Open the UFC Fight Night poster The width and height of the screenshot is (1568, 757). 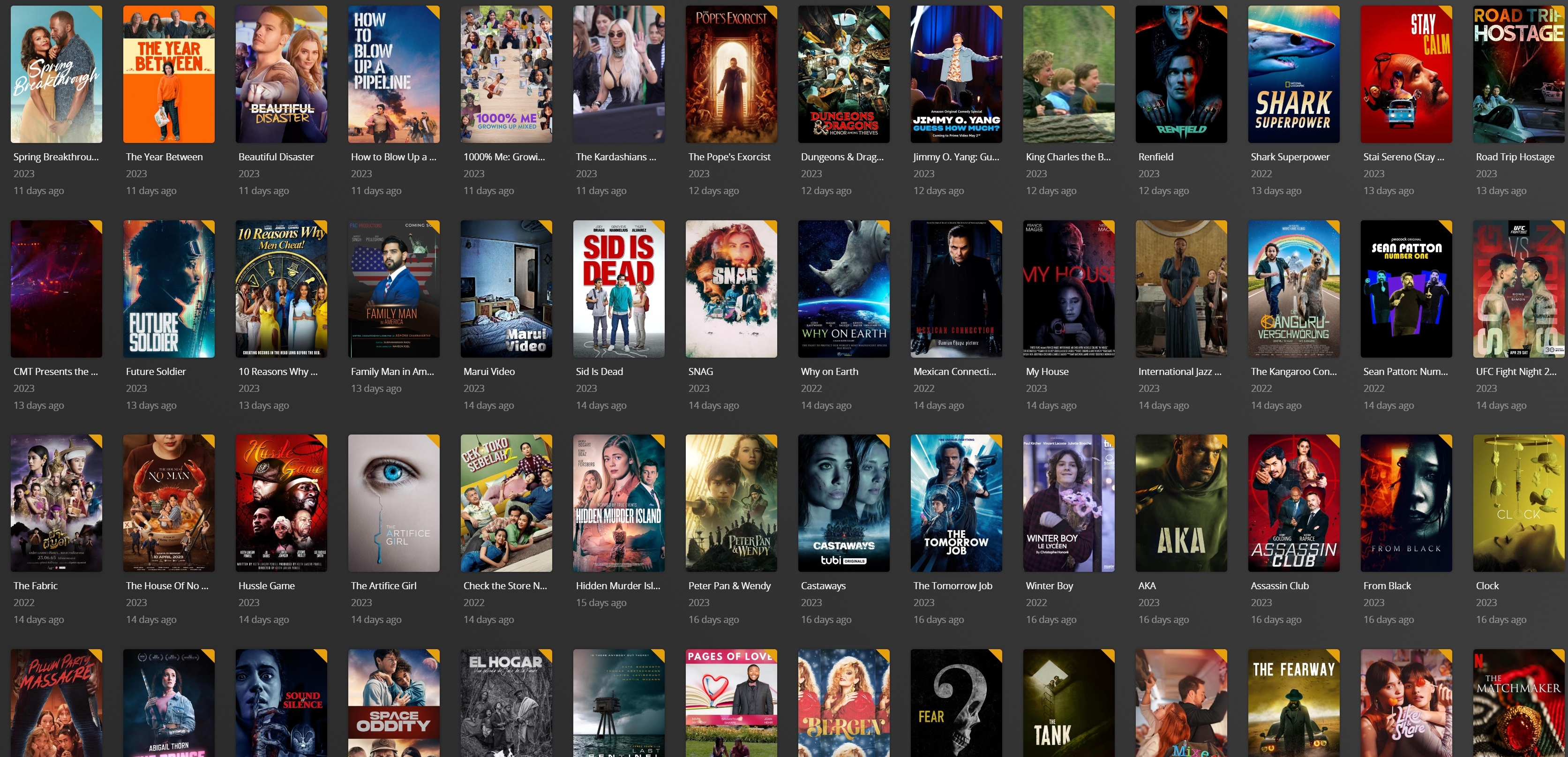pyautogui.click(x=1519, y=289)
